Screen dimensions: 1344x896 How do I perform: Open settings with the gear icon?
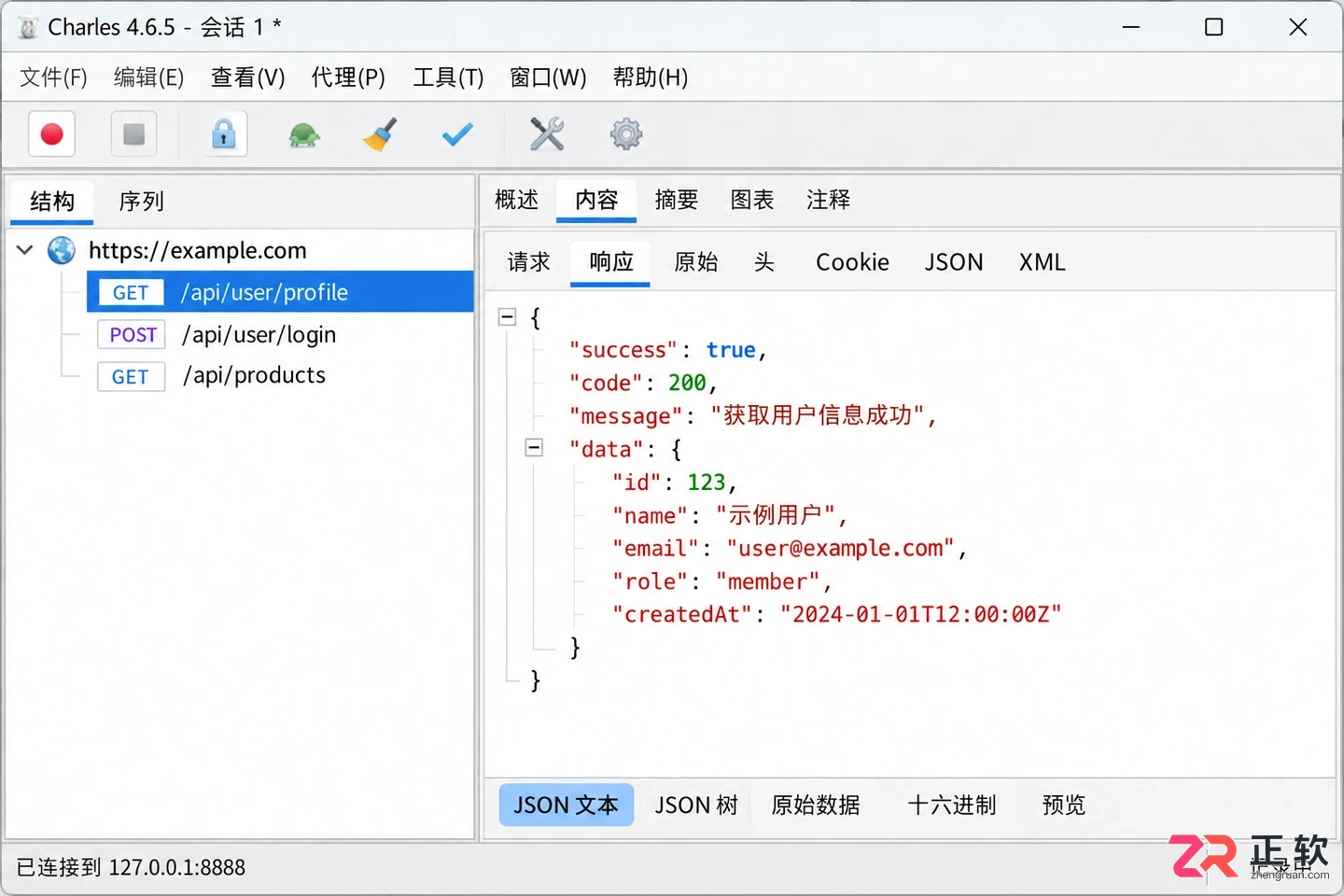[626, 134]
